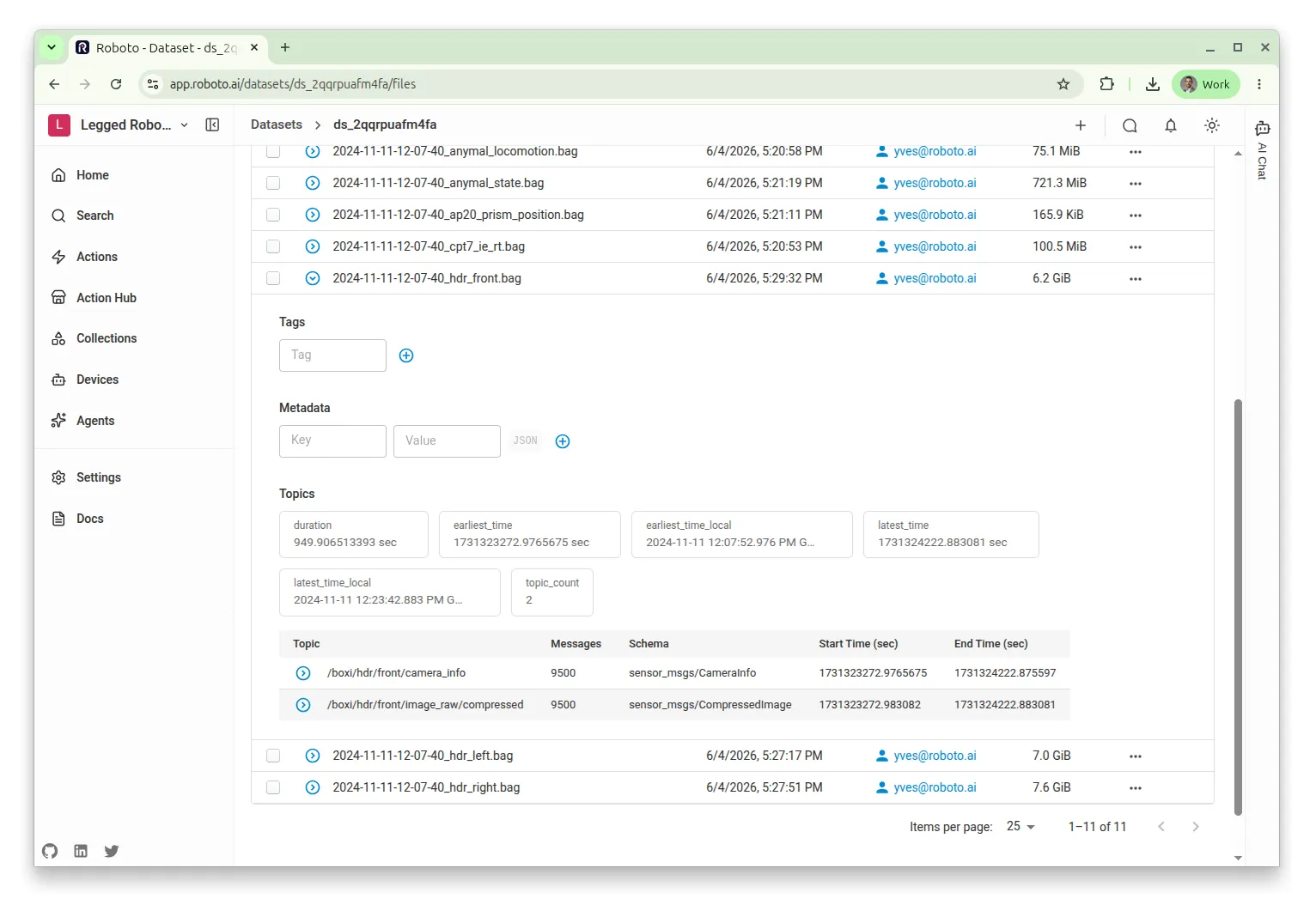Collapse the hdr_front.bag row details
This screenshot has width=1316, height=905.
coord(313,278)
